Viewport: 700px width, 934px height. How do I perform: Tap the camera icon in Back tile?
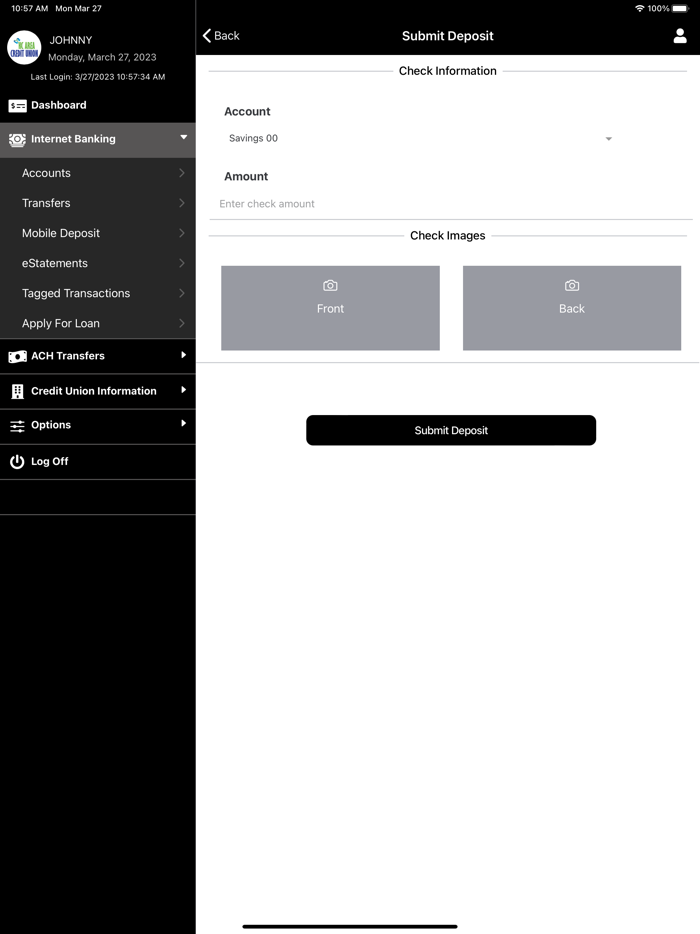572,286
